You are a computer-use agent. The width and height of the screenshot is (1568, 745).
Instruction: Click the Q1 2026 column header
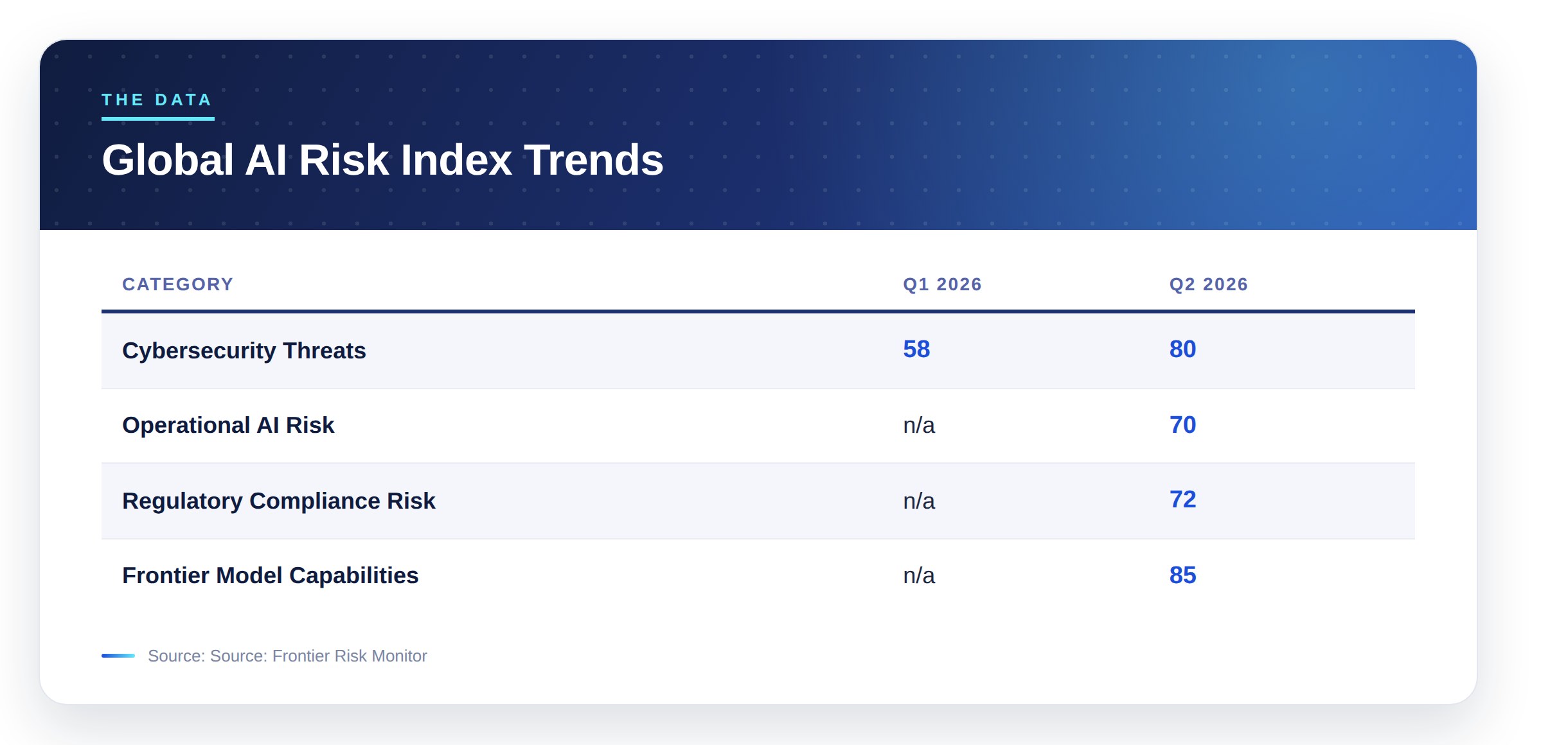[x=942, y=285]
